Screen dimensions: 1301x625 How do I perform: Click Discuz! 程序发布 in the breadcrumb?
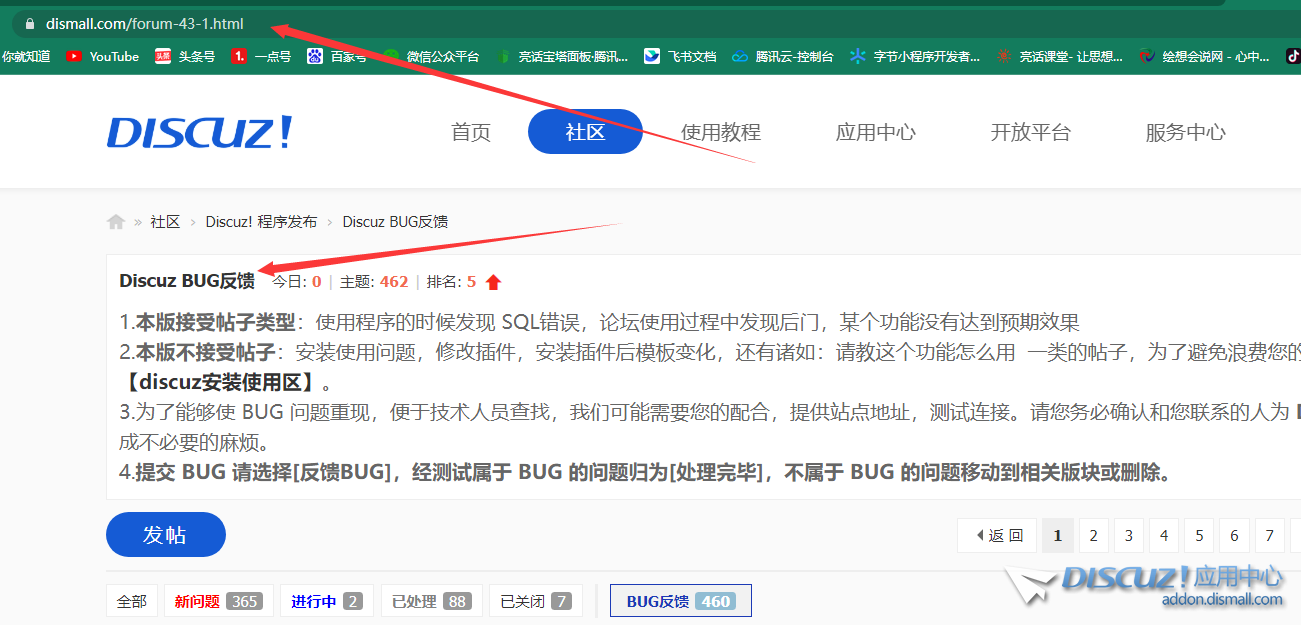261,222
